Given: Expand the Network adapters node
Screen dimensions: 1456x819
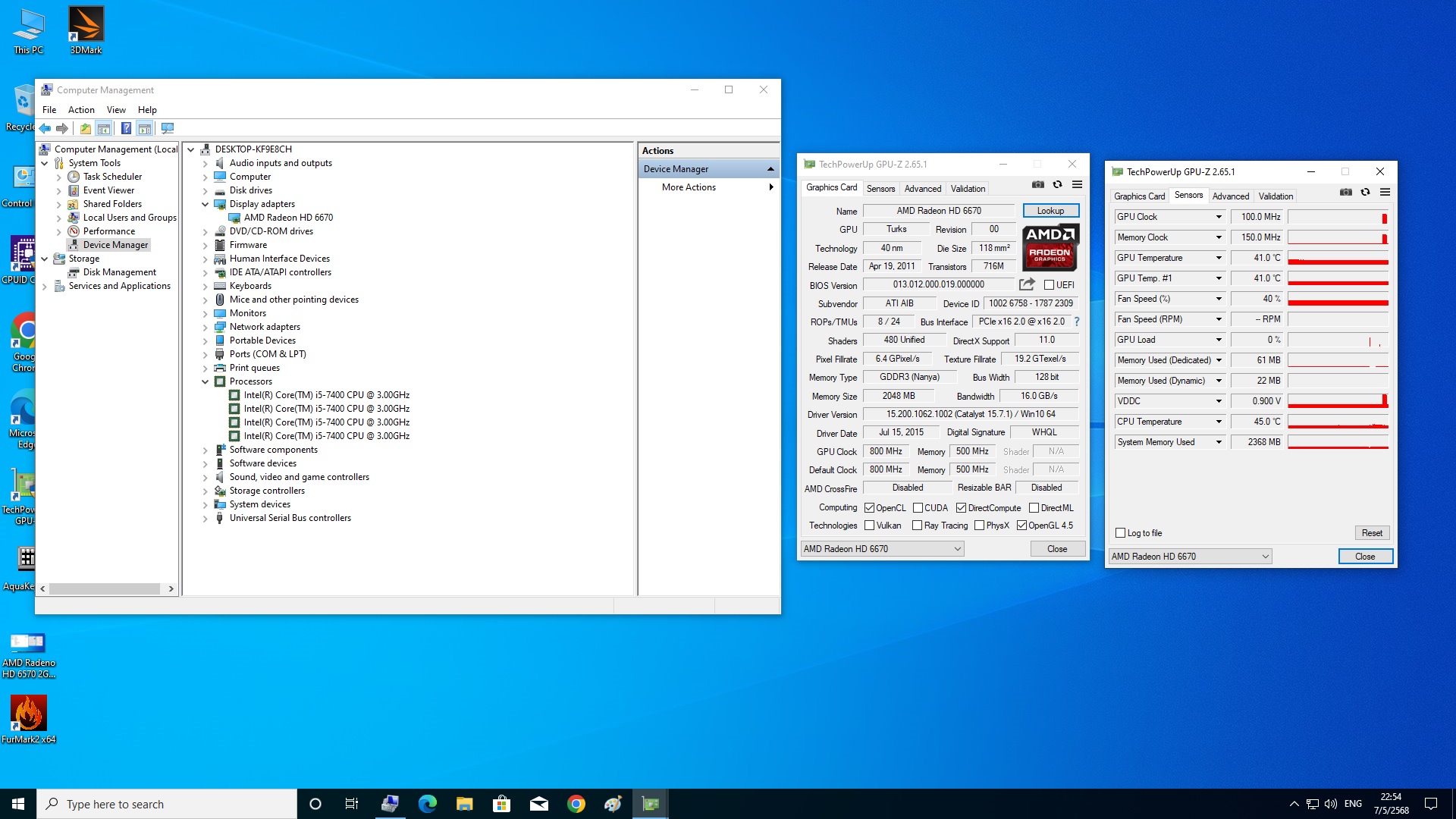Looking at the screenshot, I should (205, 327).
